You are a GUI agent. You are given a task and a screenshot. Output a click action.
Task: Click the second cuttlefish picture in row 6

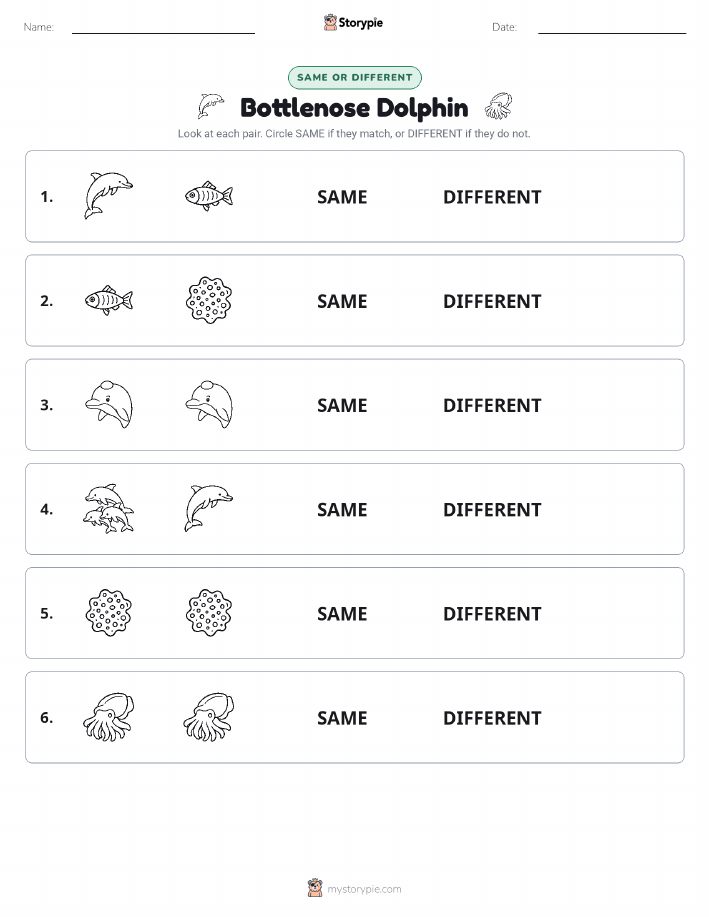[209, 717]
